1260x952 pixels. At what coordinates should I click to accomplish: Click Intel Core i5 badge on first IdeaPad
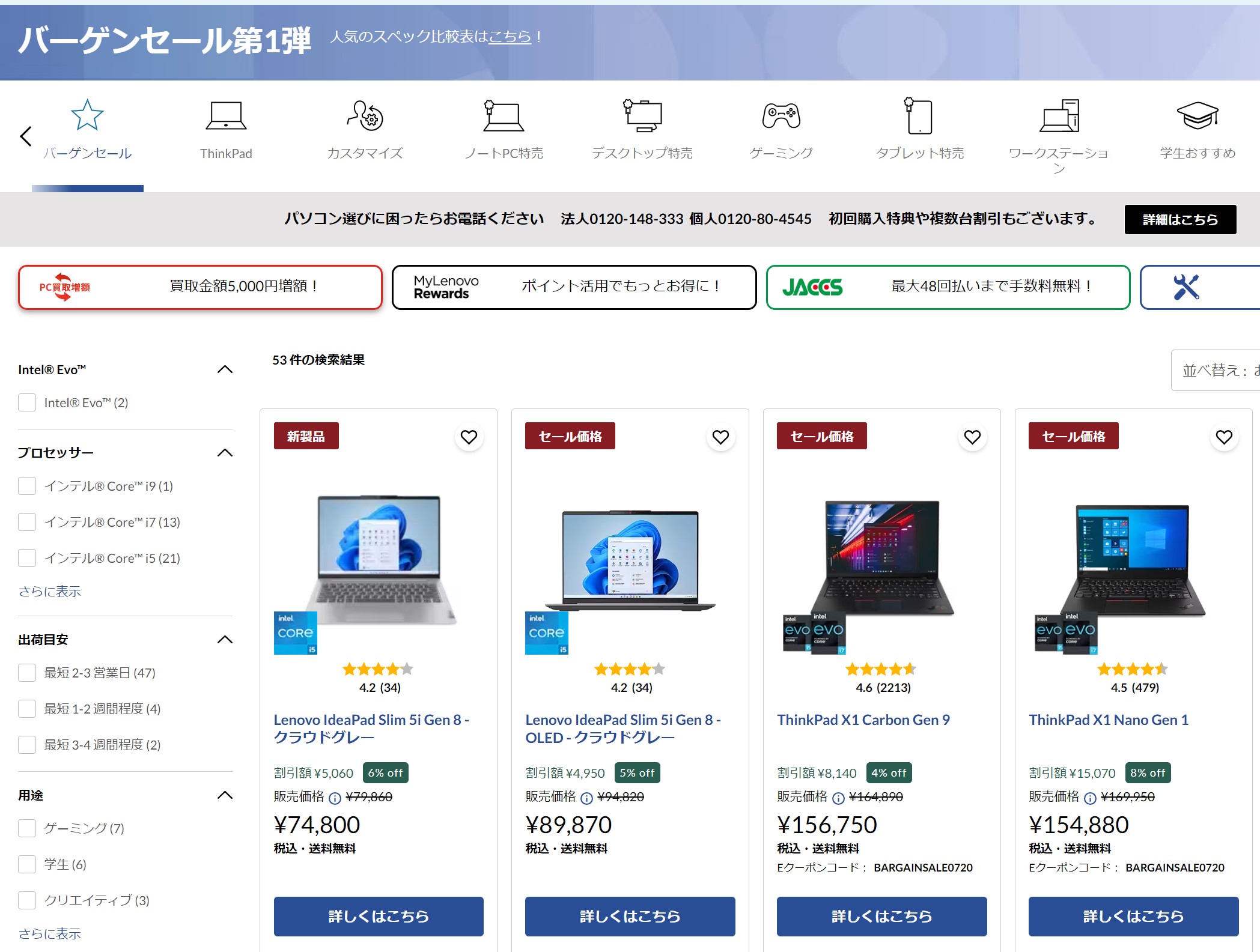click(295, 633)
